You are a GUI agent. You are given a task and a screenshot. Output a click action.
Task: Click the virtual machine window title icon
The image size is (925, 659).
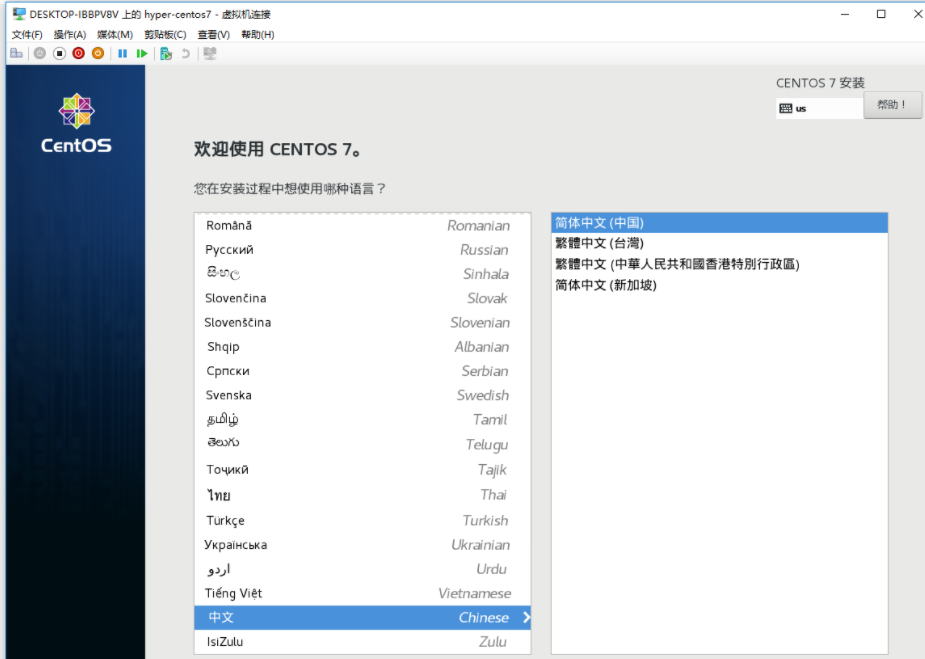click(19, 14)
